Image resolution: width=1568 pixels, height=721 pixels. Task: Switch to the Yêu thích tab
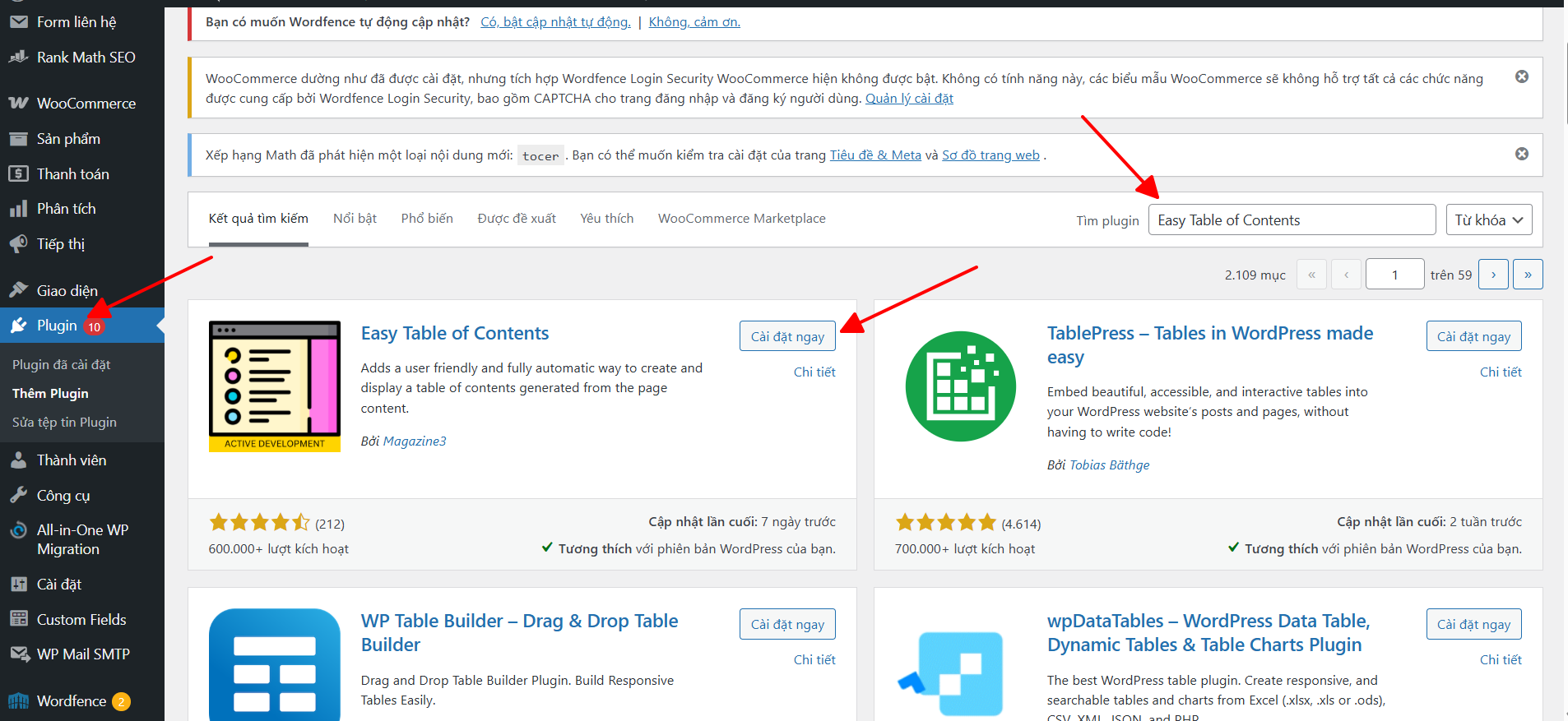(x=607, y=219)
